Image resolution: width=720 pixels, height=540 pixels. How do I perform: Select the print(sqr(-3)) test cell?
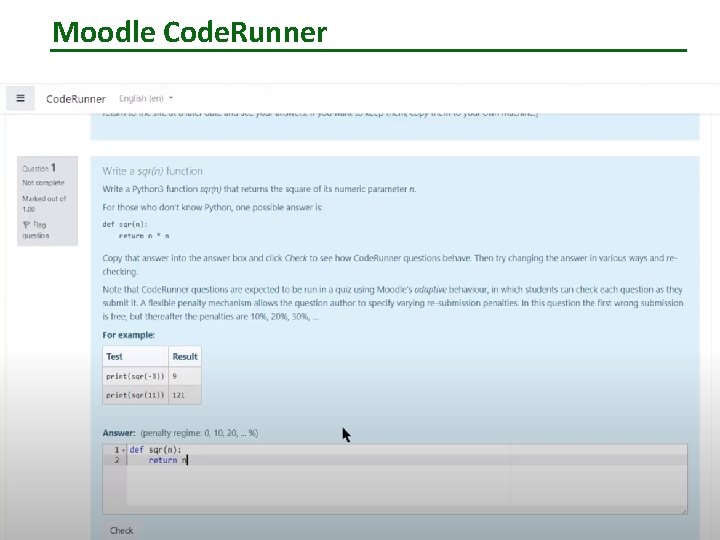pyautogui.click(x=135, y=376)
